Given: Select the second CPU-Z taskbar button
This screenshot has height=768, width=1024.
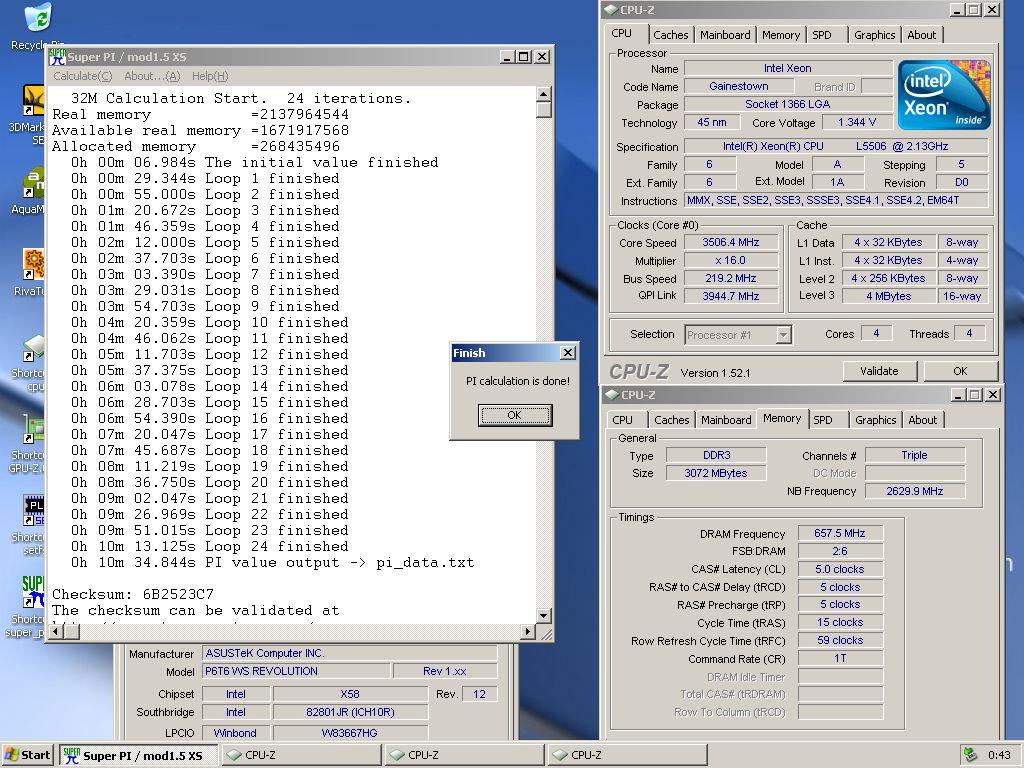Looking at the screenshot, I should [464, 756].
